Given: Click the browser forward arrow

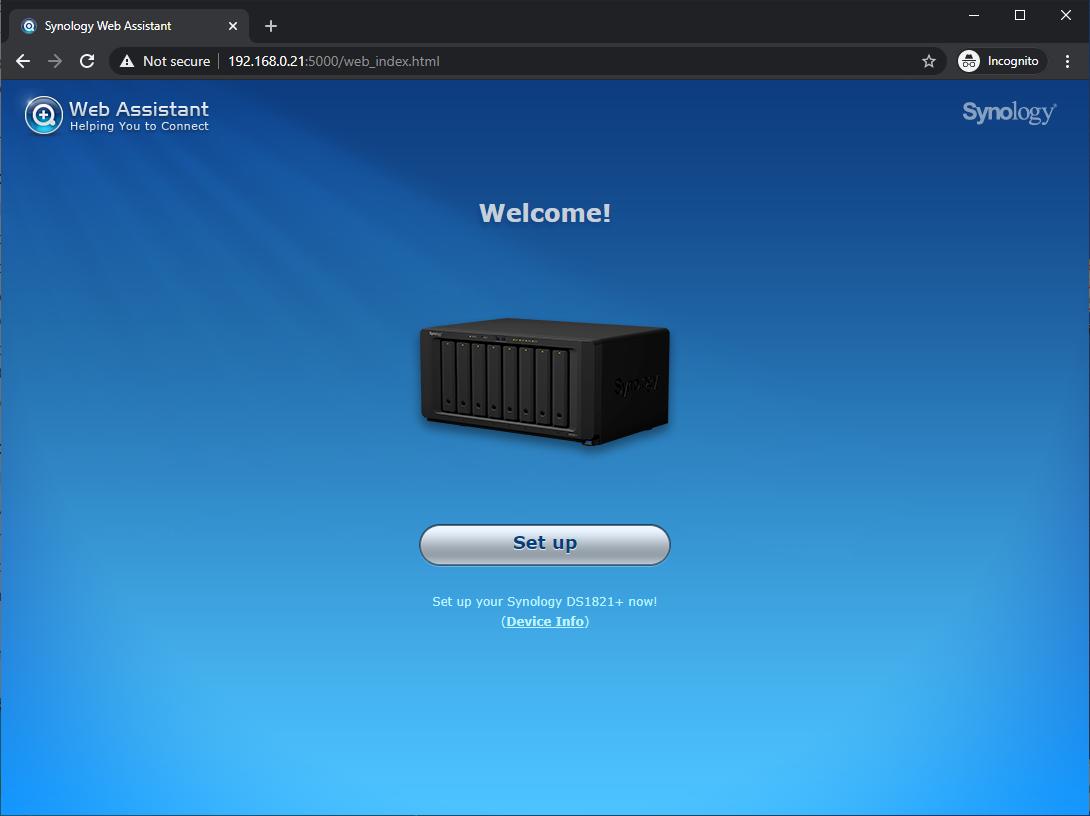Looking at the screenshot, I should pos(55,61).
